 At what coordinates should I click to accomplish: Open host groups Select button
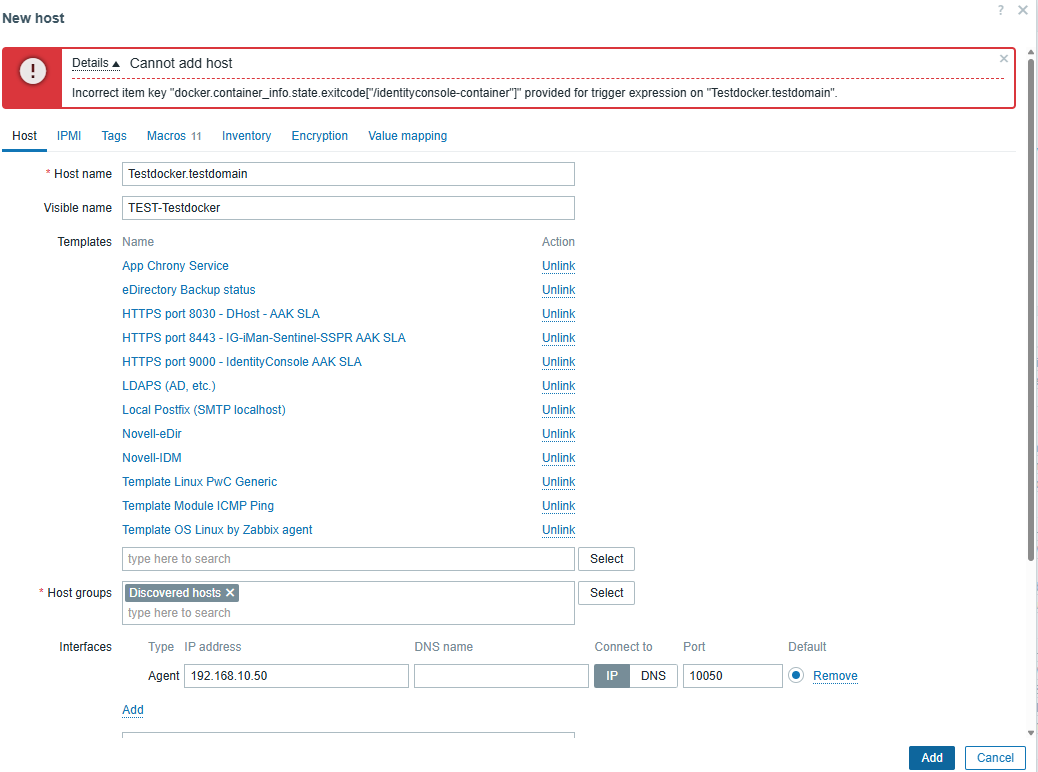pyautogui.click(x=606, y=593)
